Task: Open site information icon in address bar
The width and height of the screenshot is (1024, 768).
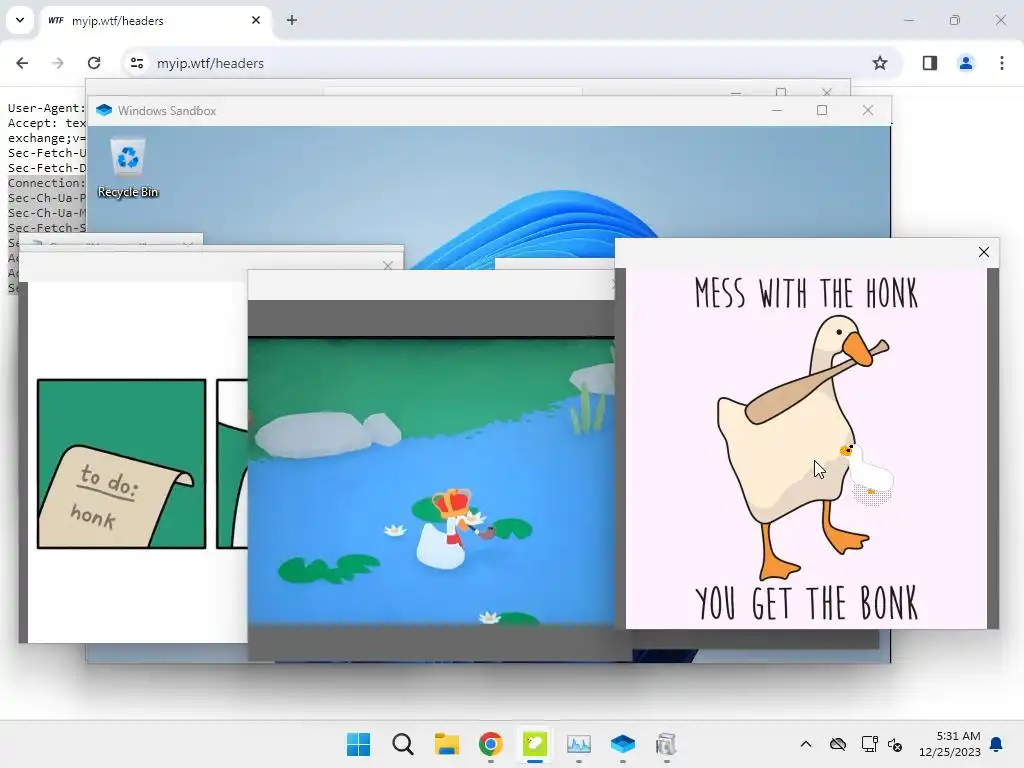Action: click(x=137, y=63)
